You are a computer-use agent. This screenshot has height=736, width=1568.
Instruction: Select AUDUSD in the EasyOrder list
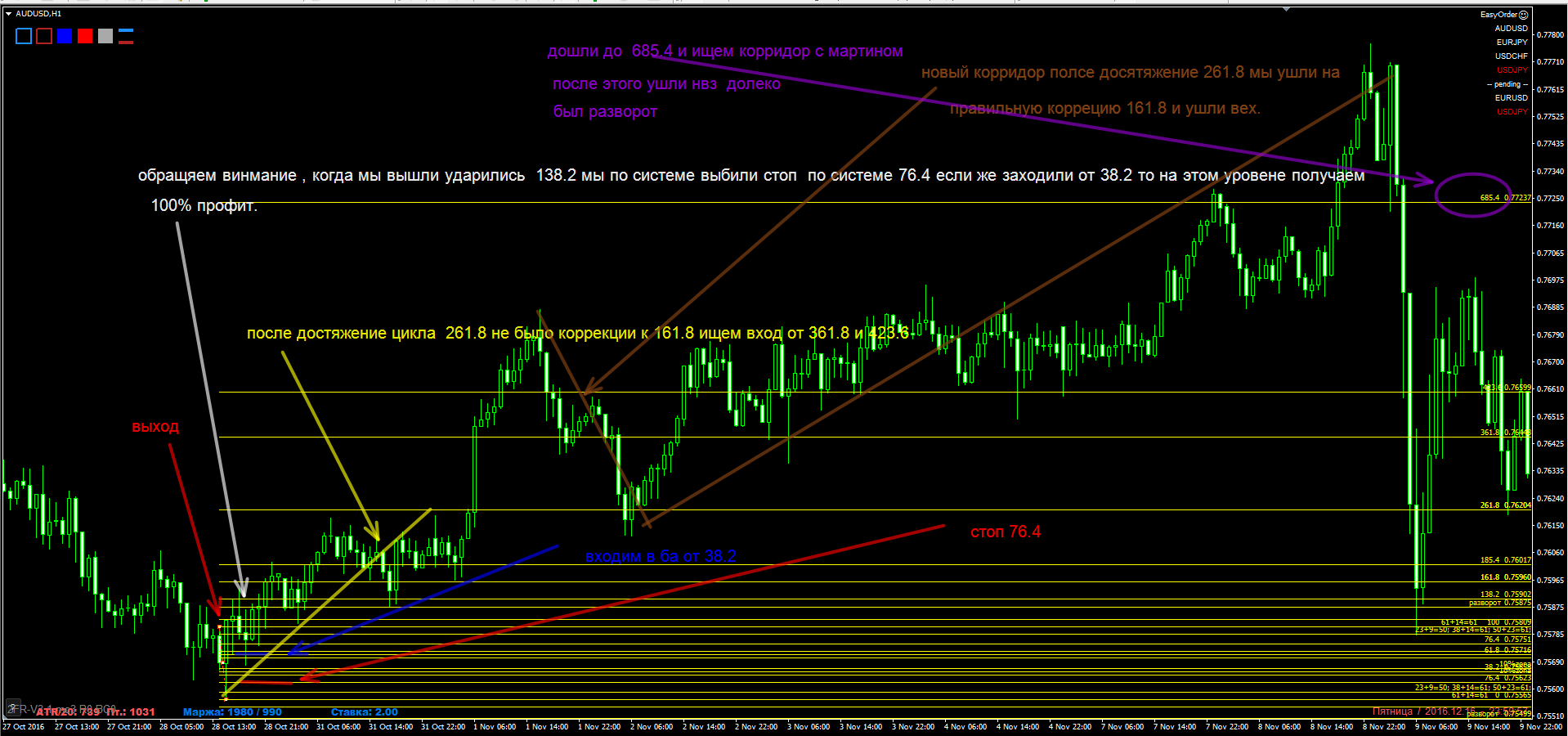tap(1512, 29)
